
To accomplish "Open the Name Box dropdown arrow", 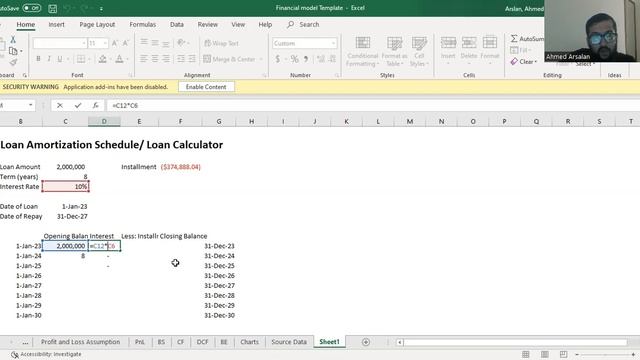I will (31, 105).
